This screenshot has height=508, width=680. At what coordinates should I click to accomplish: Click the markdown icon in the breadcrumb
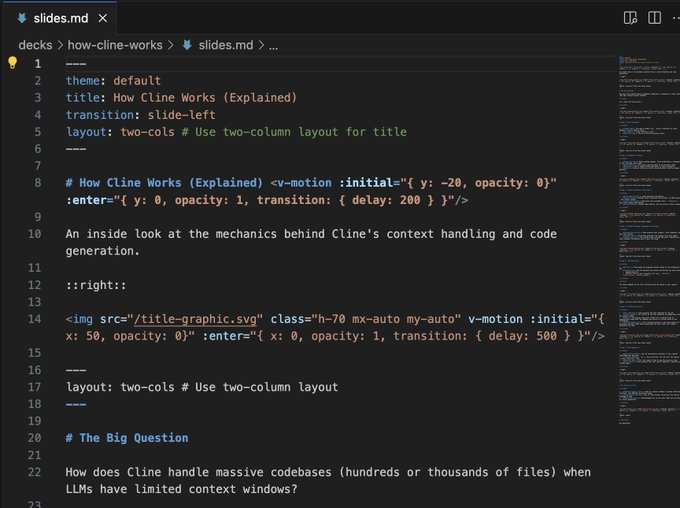[187, 45]
